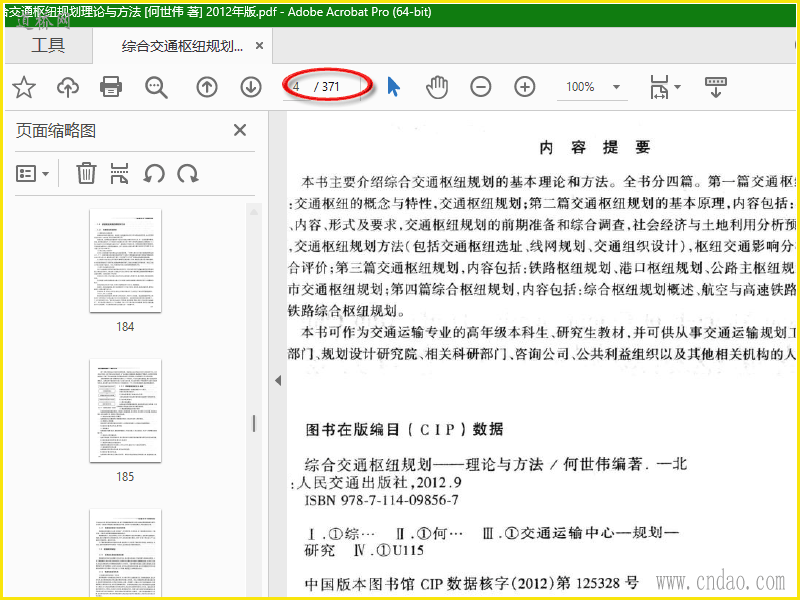
Task: Open the find text magnifier tool
Action: pyautogui.click(x=156, y=88)
